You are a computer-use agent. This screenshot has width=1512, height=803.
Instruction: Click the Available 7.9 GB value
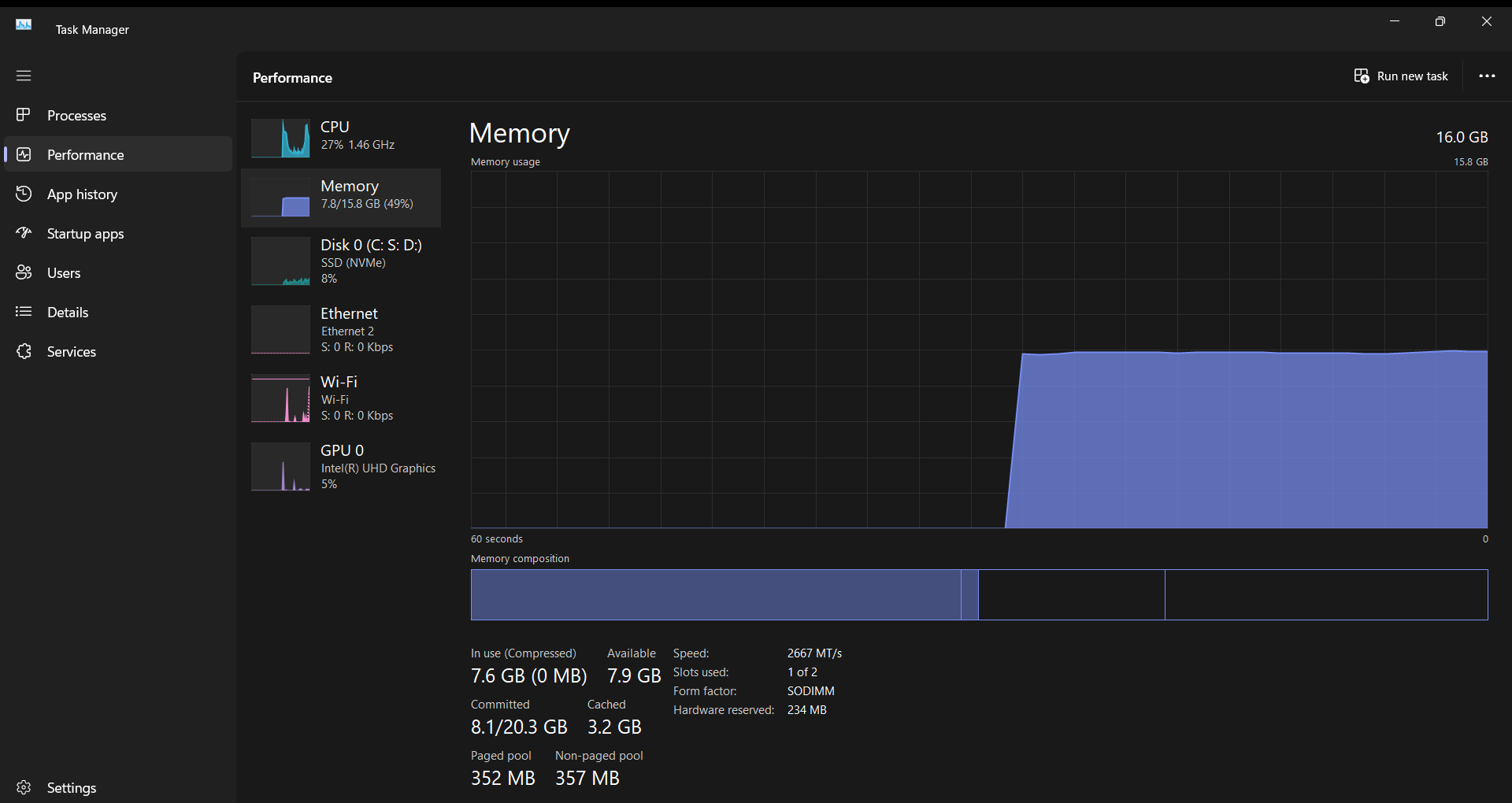click(x=634, y=676)
